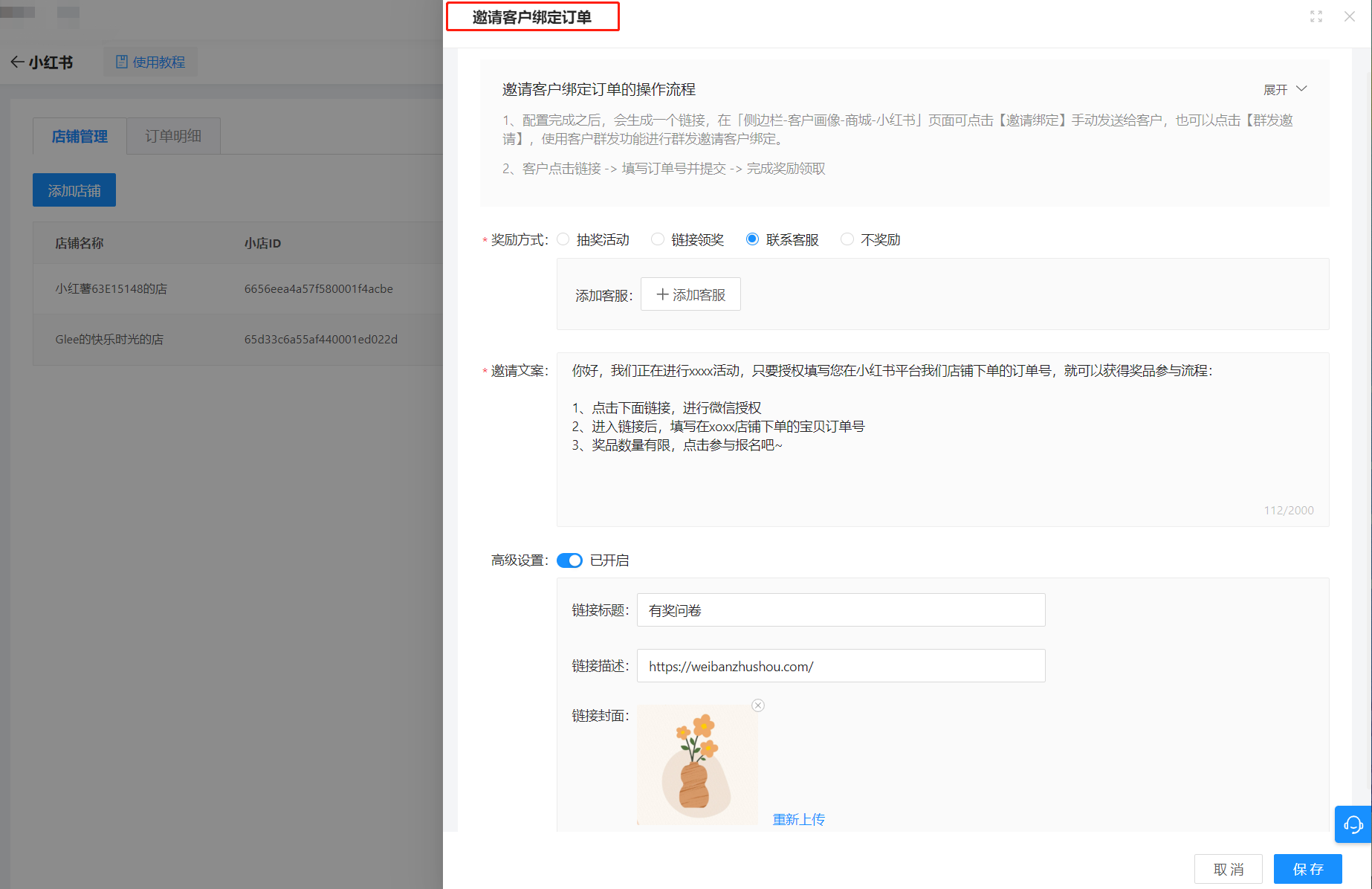The image size is (1372, 889).
Task: Click the 保存 button
Action: pos(1307,869)
